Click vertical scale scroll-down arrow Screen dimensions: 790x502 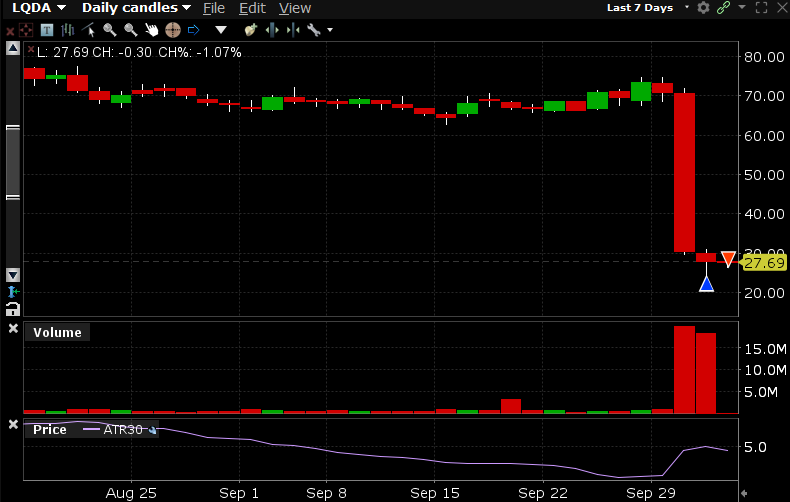13,275
